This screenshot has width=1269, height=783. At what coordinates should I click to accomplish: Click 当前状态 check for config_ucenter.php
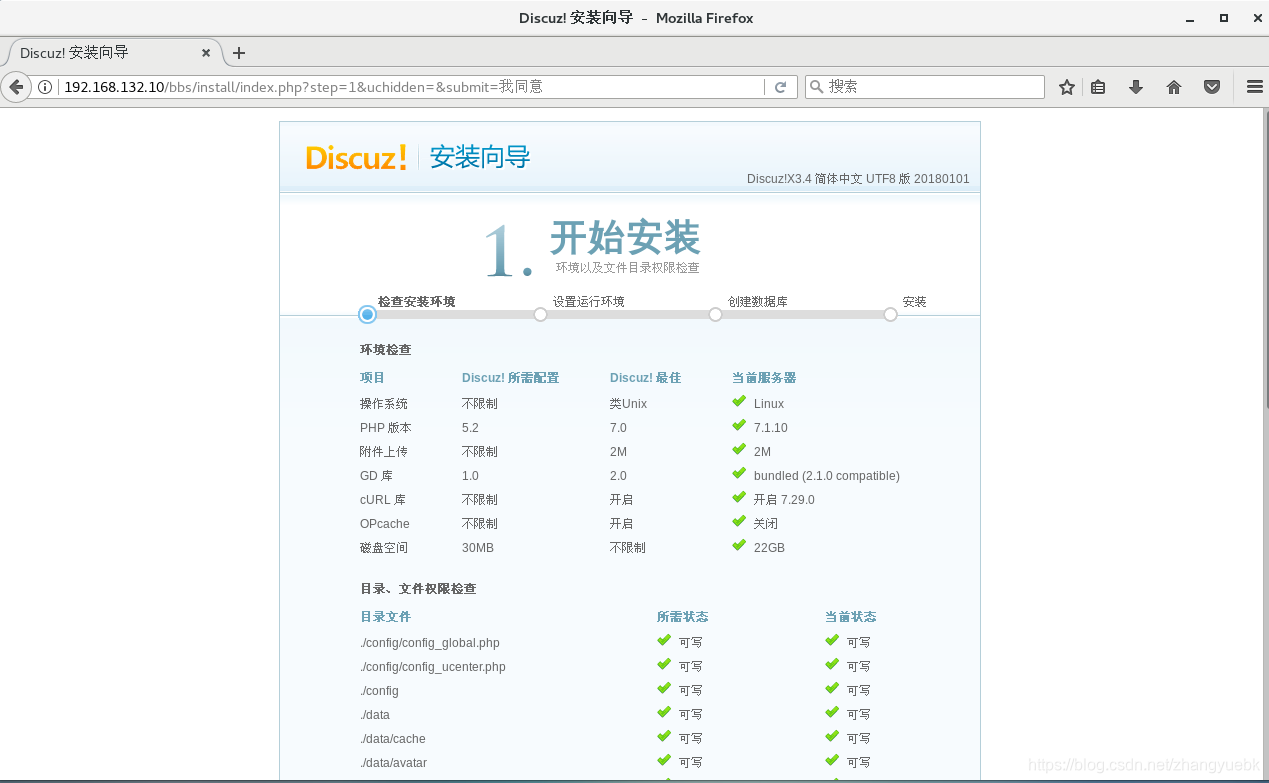point(832,664)
